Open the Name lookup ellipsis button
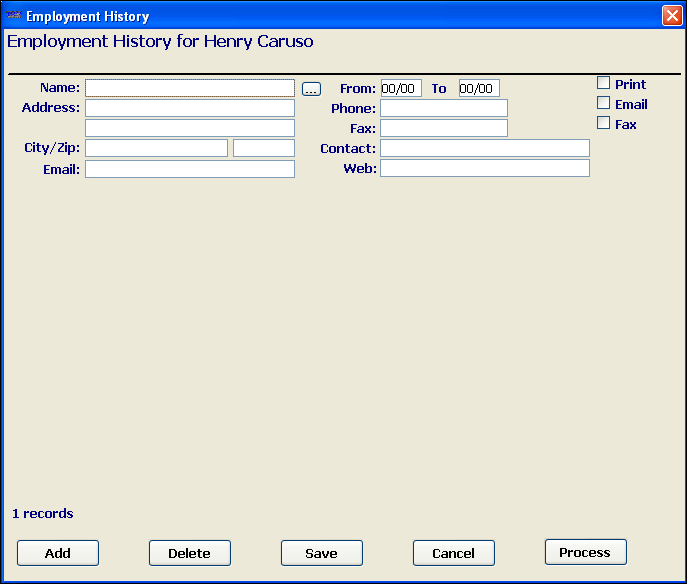687x584 pixels. 311,89
